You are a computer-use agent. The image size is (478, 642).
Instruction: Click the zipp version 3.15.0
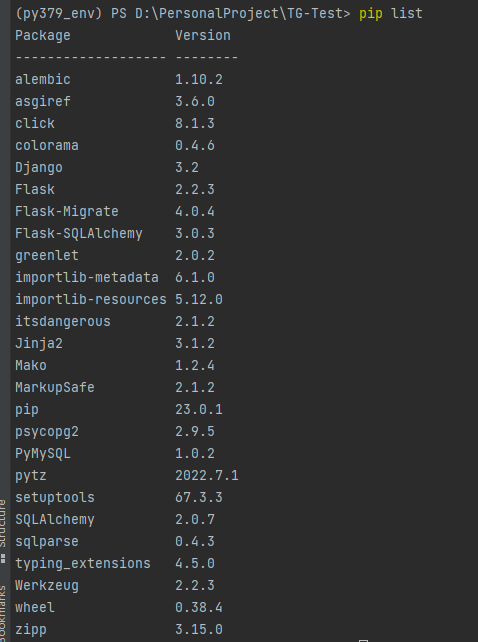(x=199, y=629)
